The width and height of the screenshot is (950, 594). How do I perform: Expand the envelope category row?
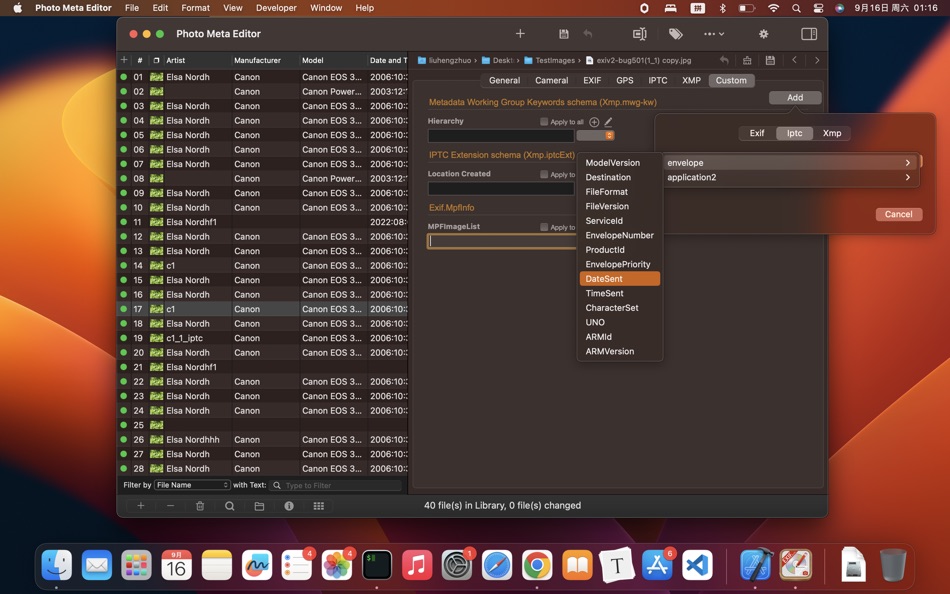click(790, 162)
